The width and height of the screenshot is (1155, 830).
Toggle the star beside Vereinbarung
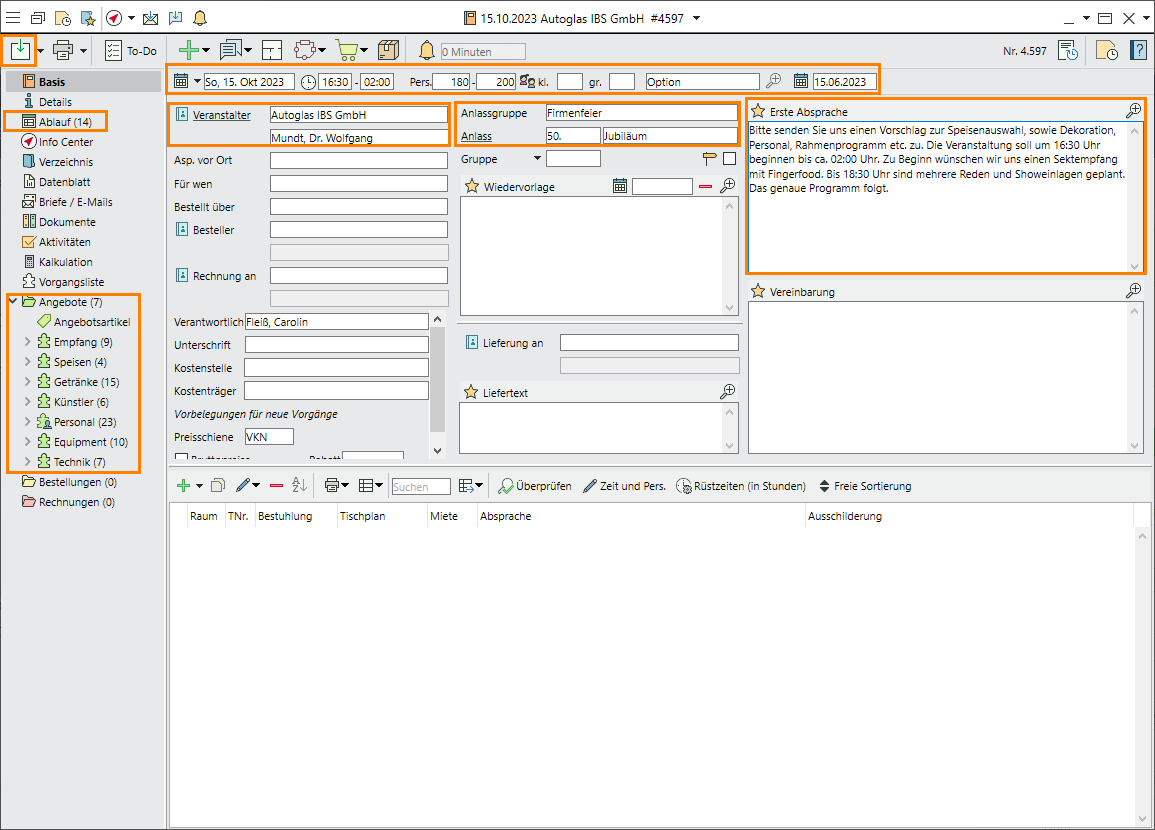(758, 291)
